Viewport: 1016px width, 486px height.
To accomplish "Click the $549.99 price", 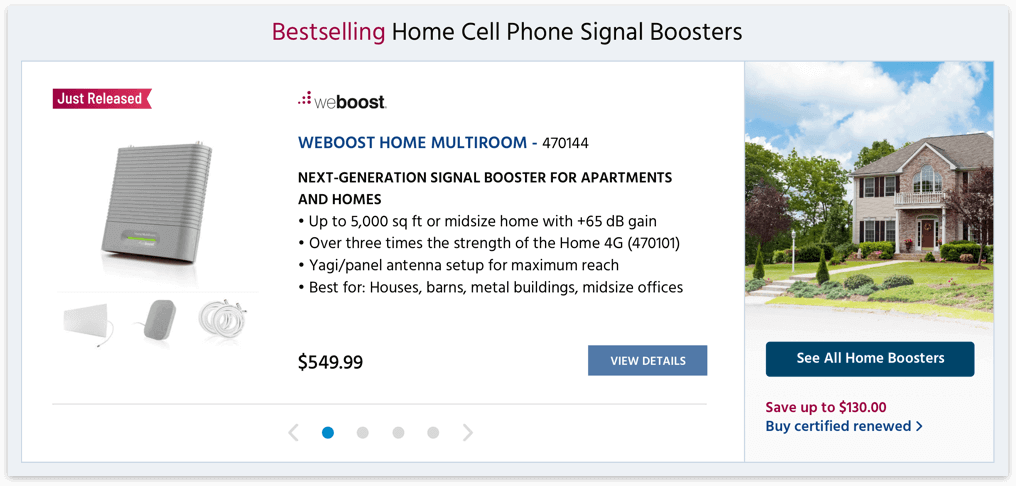I will pyautogui.click(x=330, y=362).
